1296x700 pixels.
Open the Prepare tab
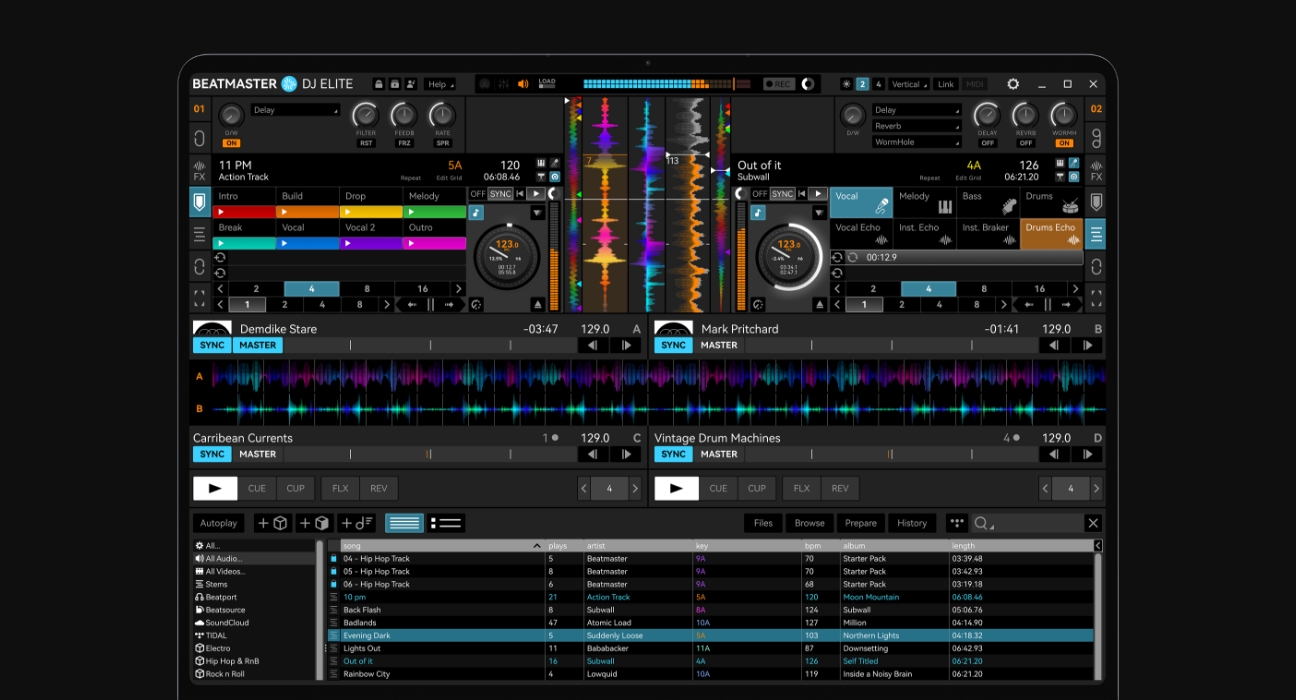860,523
